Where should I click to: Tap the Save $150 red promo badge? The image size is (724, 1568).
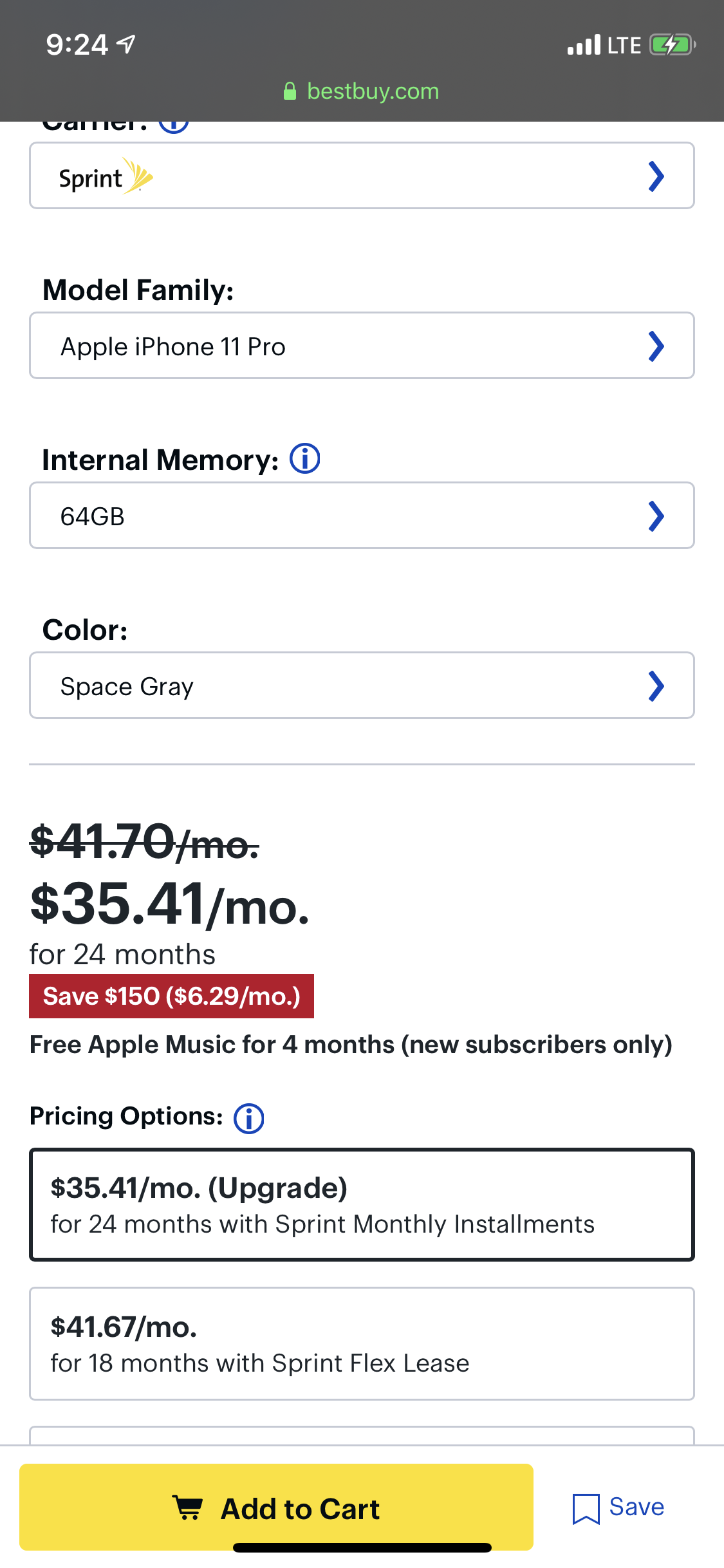pos(171,996)
